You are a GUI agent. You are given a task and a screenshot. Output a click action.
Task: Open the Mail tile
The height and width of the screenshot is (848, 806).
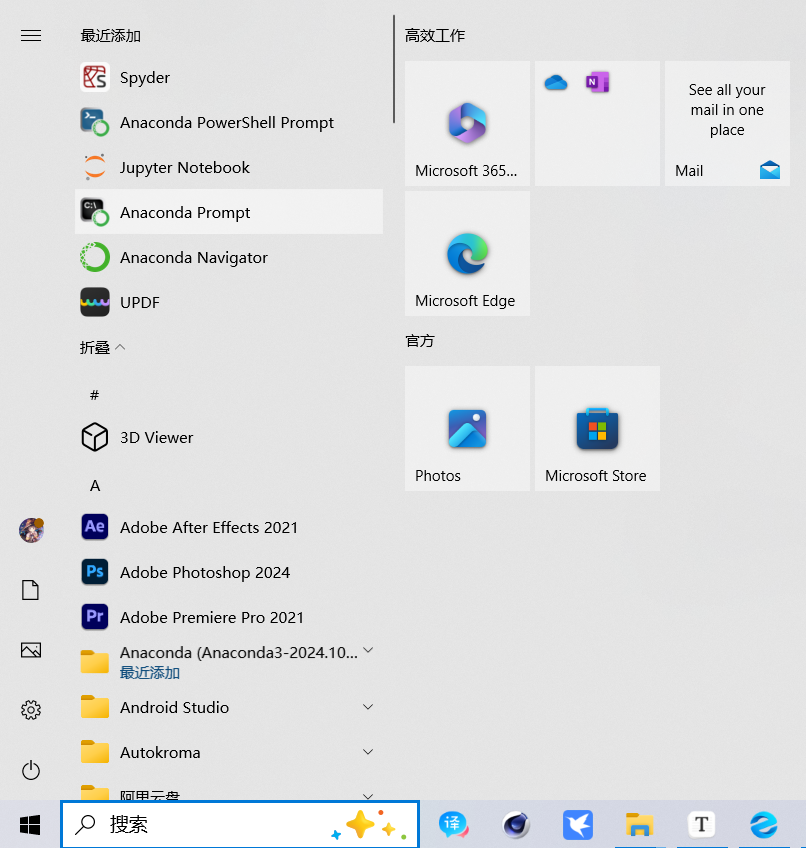pyautogui.click(x=728, y=123)
